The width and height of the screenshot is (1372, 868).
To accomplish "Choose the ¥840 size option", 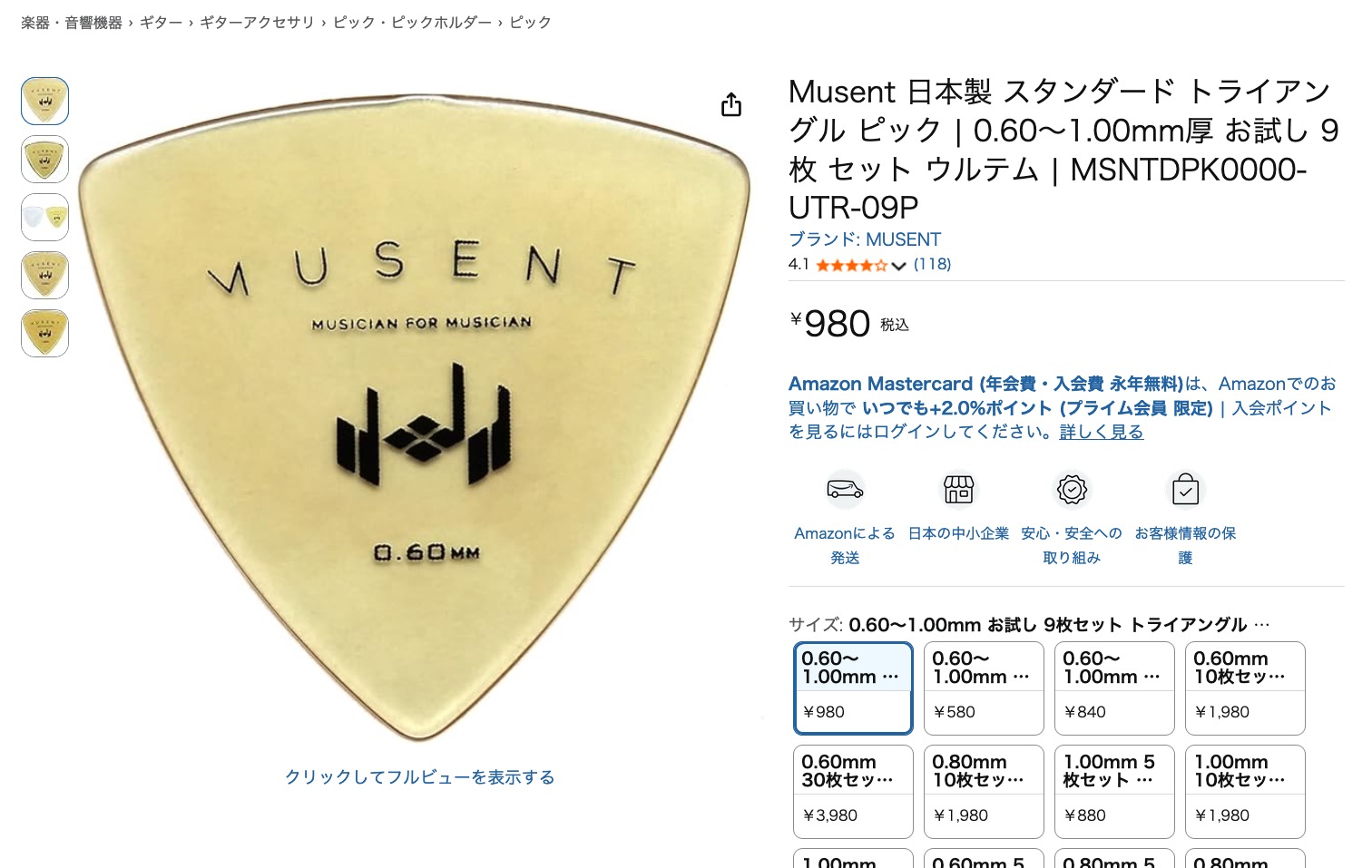I will pos(1114,688).
